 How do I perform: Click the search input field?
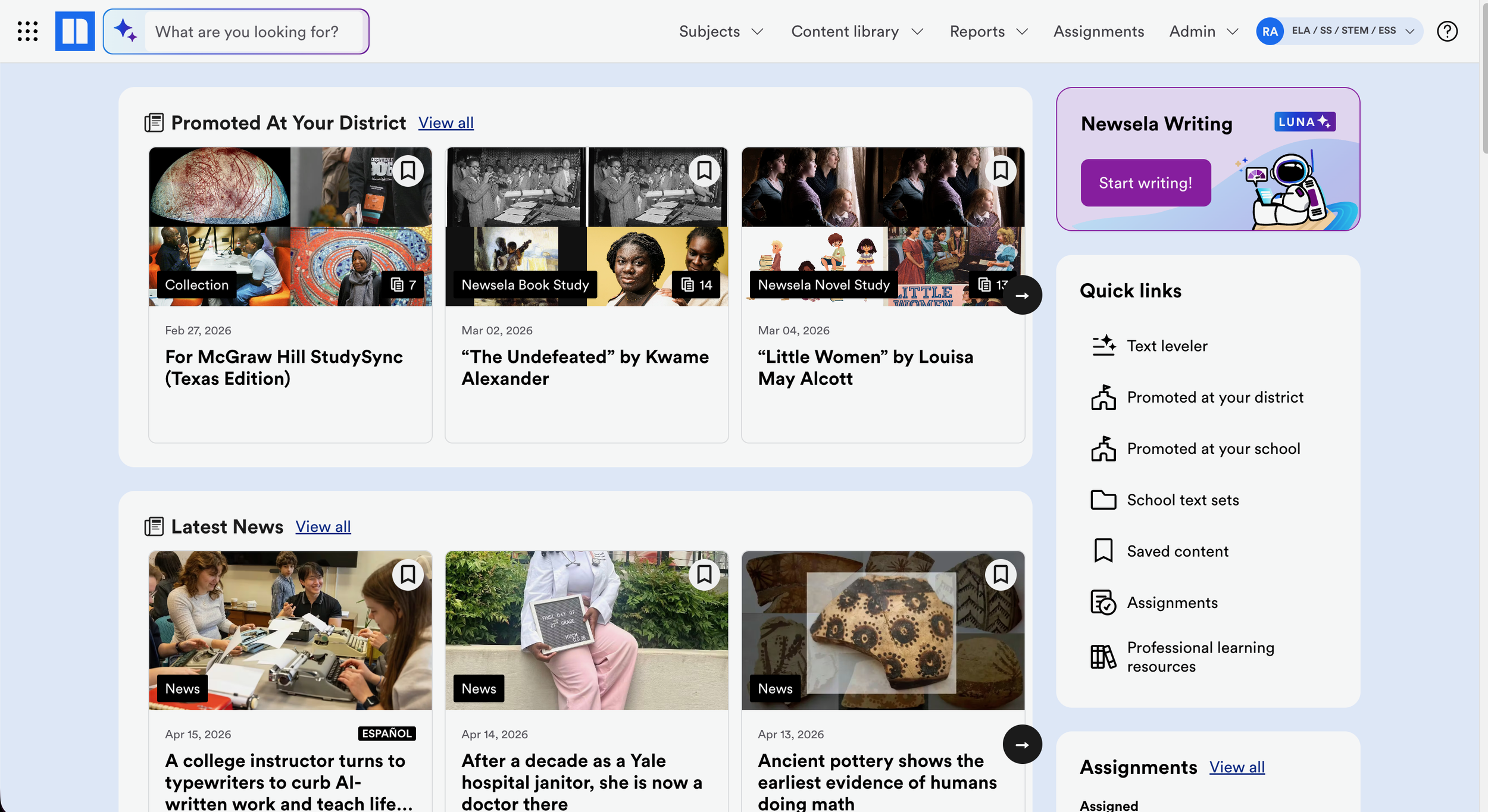point(253,31)
